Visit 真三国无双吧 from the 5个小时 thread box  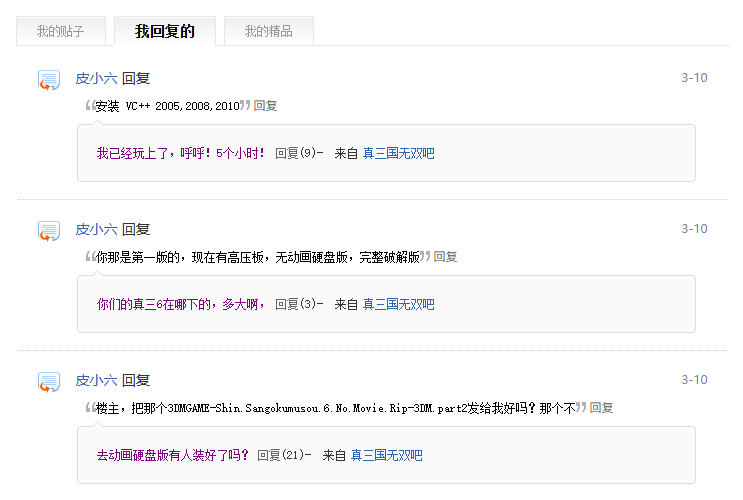[x=398, y=153]
